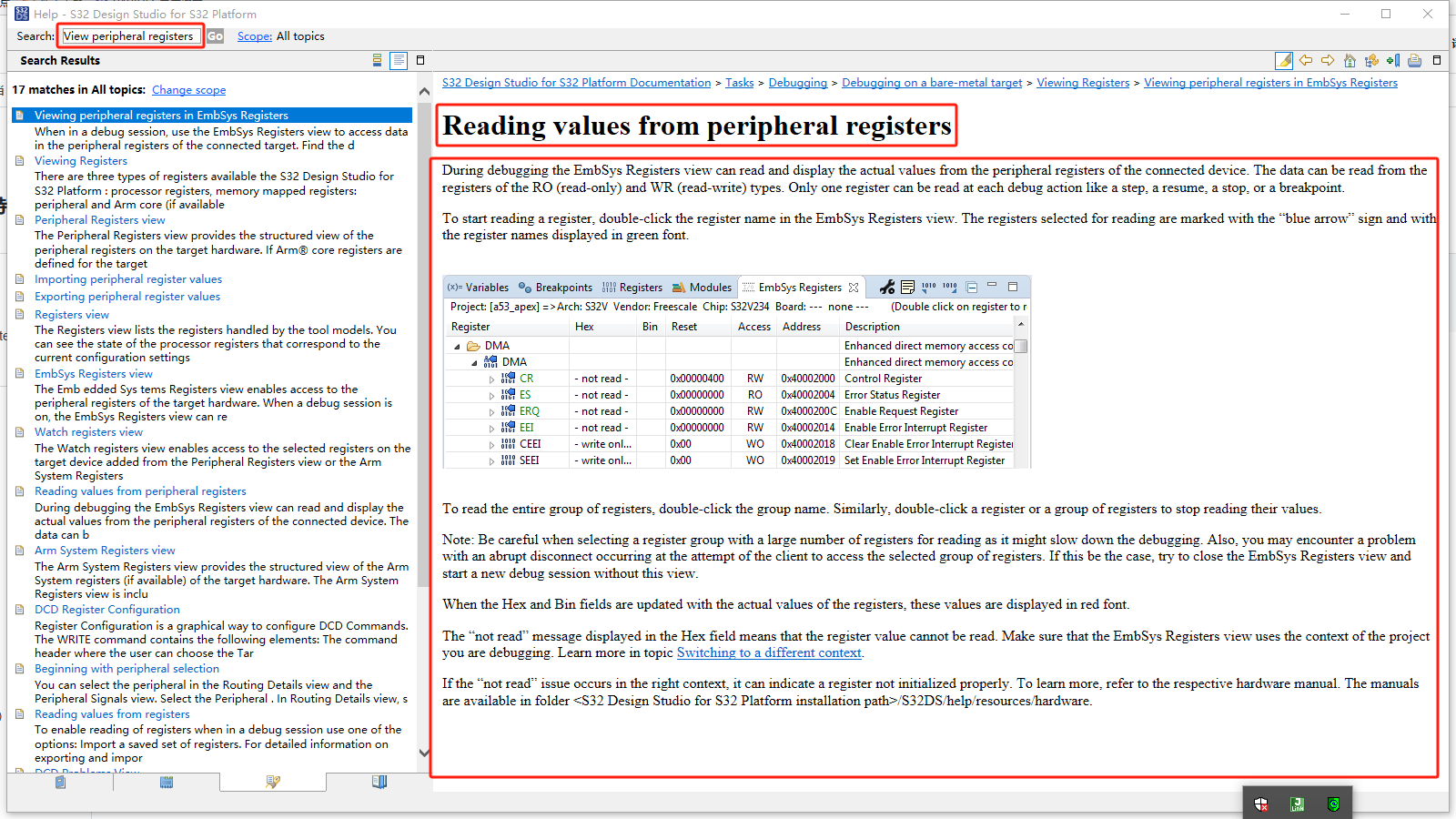
Task: Click the GO search button
Action: tap(215, 36)
